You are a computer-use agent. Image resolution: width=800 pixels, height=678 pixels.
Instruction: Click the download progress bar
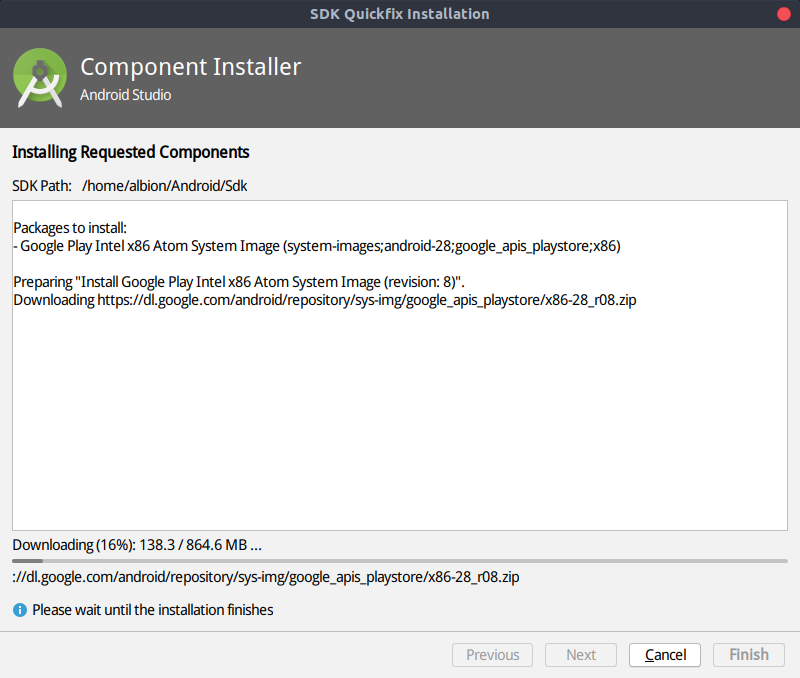pyautogui.click(x=400, y=562)
